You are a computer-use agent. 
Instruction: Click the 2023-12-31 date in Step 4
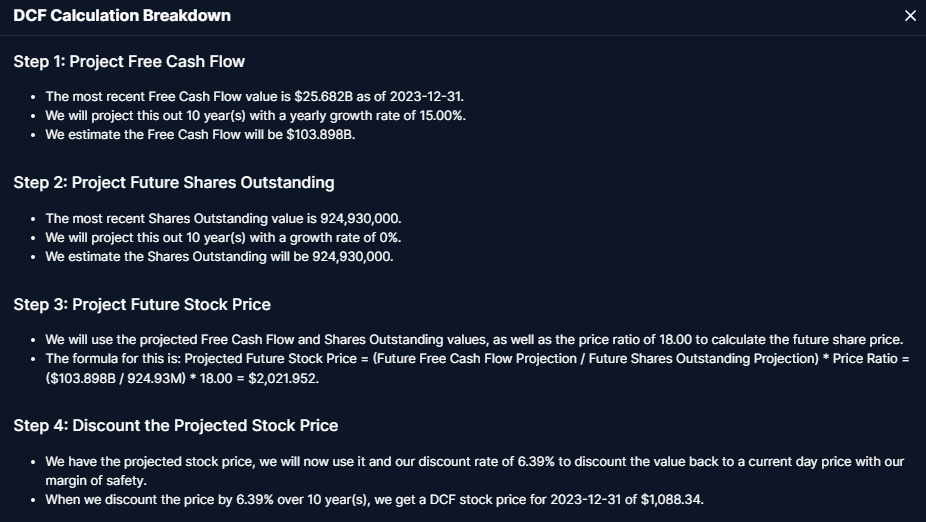pos(585,500)
